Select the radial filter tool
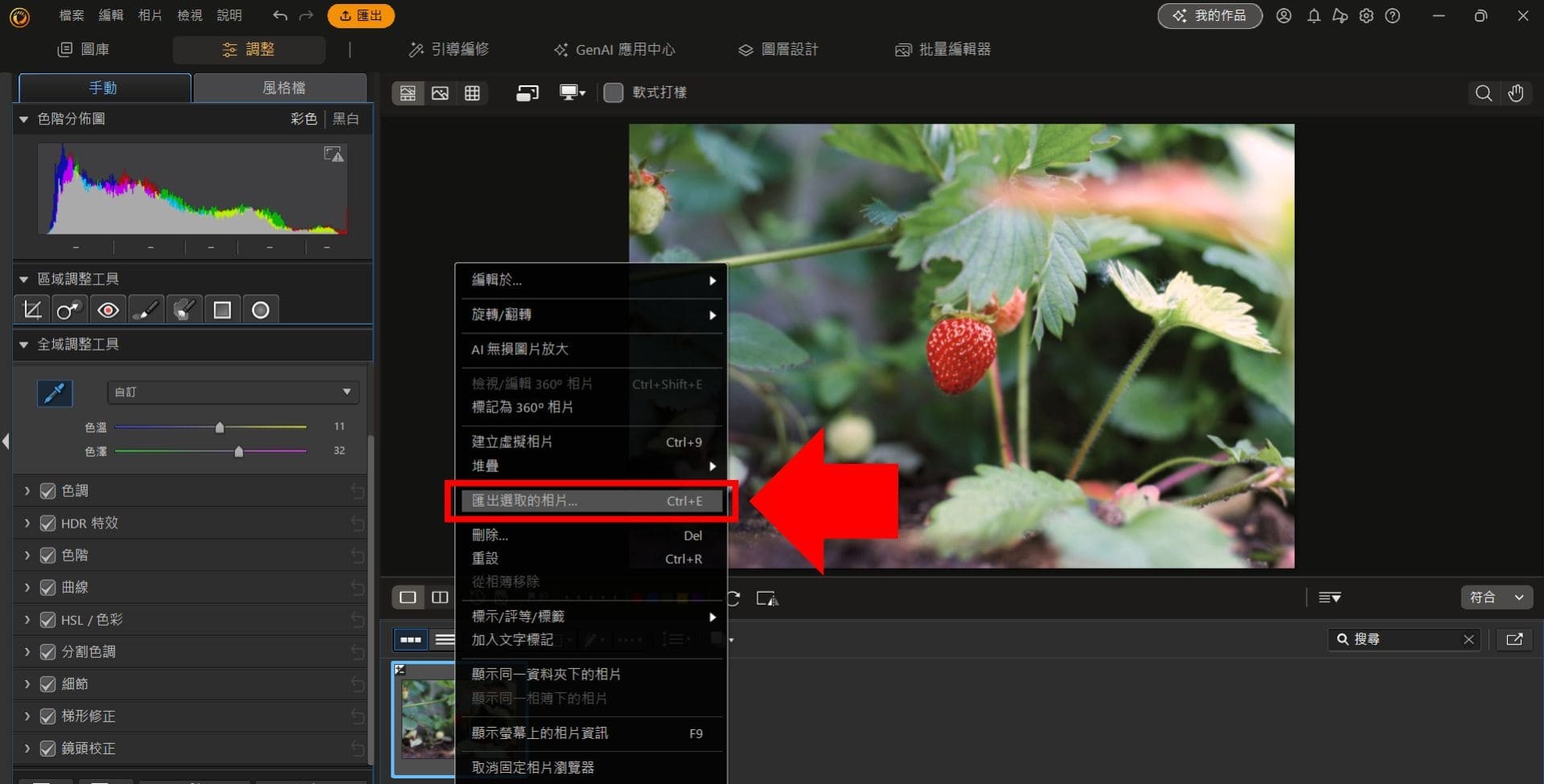 tap(260, 309)
